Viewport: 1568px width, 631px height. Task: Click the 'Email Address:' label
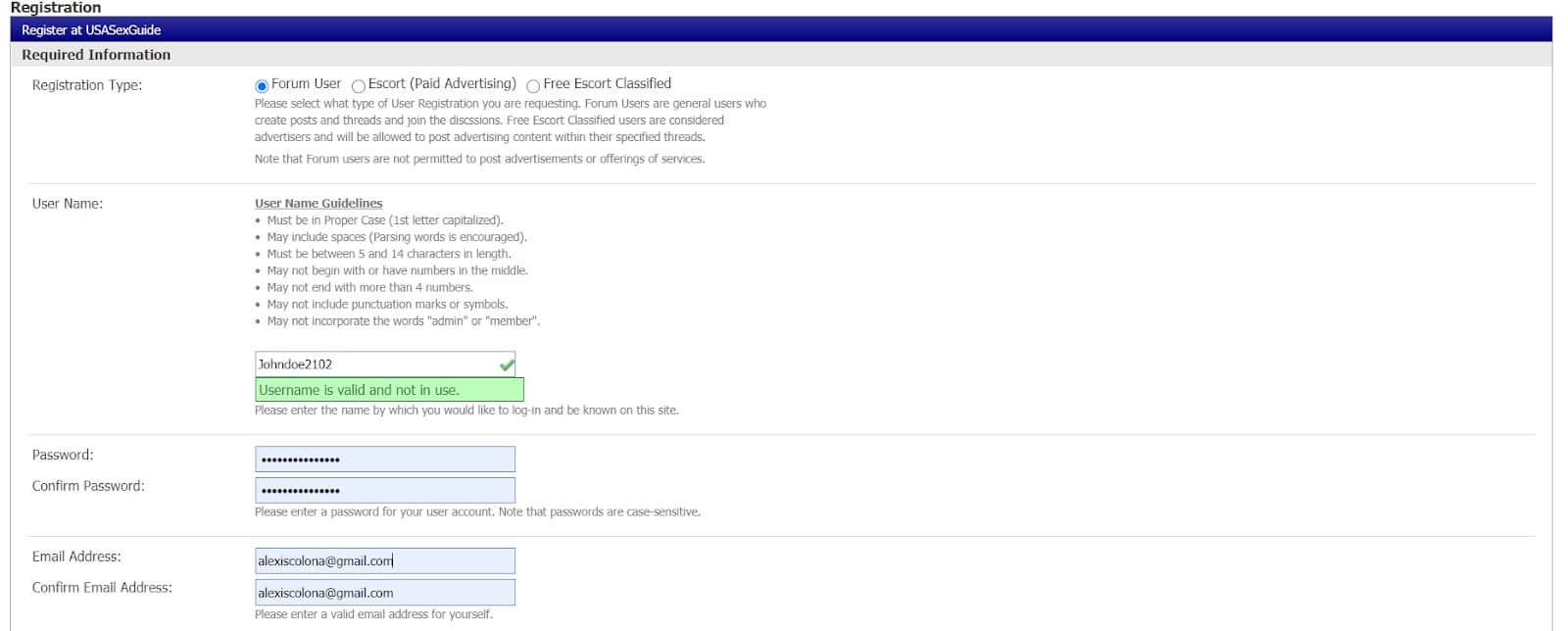[76, 557]
